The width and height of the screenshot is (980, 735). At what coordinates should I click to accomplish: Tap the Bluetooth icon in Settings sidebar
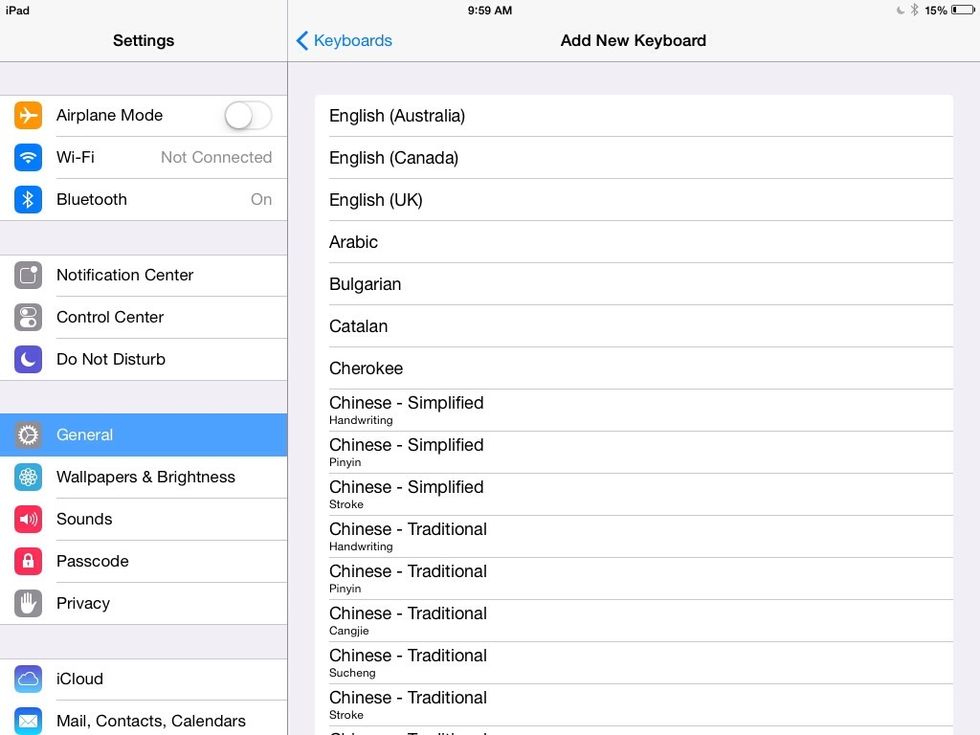28,199
